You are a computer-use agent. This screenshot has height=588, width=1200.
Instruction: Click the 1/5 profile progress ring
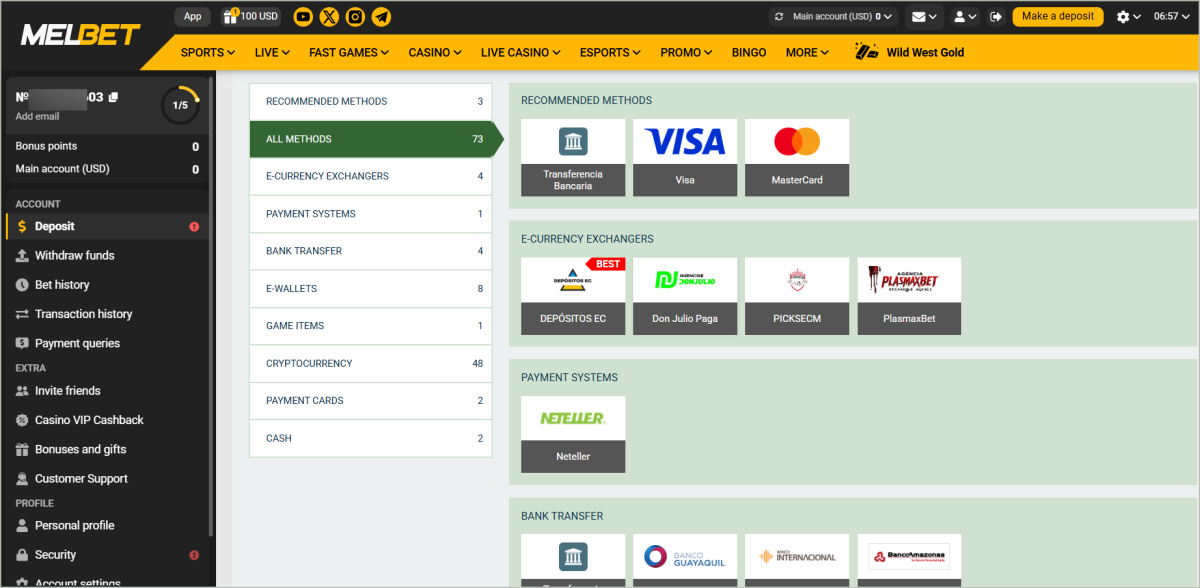point(180,105)
